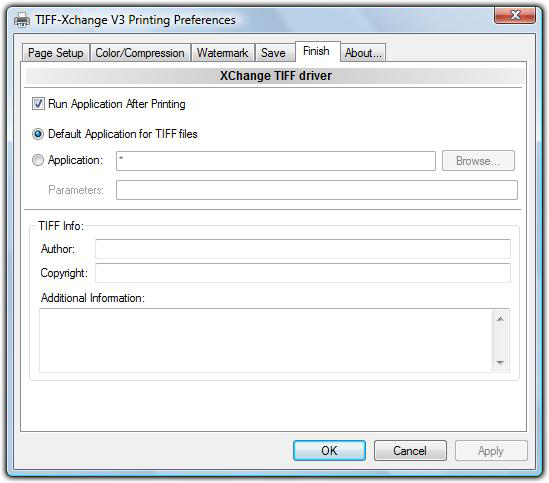The width and height of the screenshot is (549, 483).
Task: Close the Printing Preferences dialog
Action: click(515, 15)
